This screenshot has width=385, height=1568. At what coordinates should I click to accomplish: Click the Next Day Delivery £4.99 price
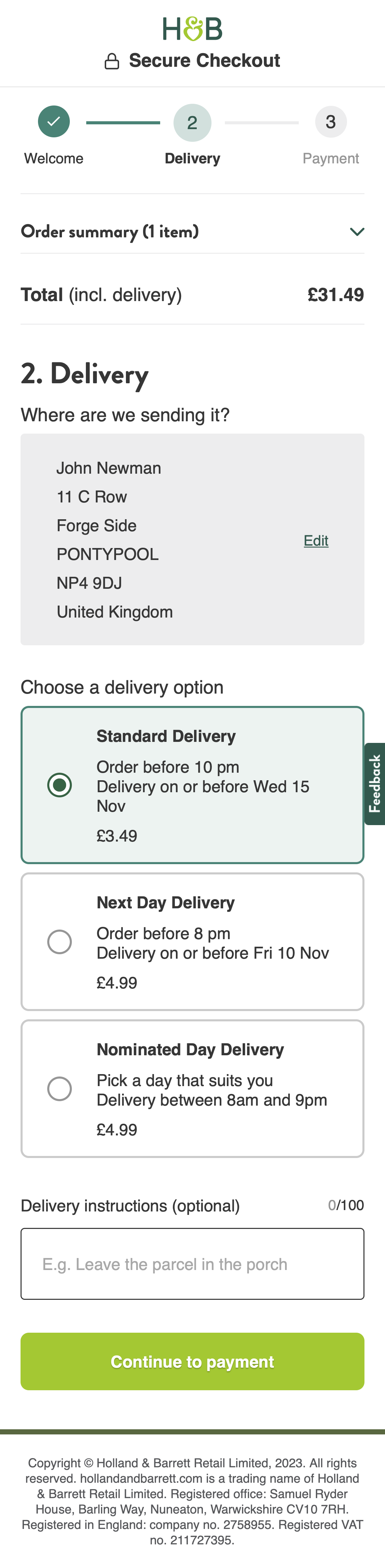117,982
